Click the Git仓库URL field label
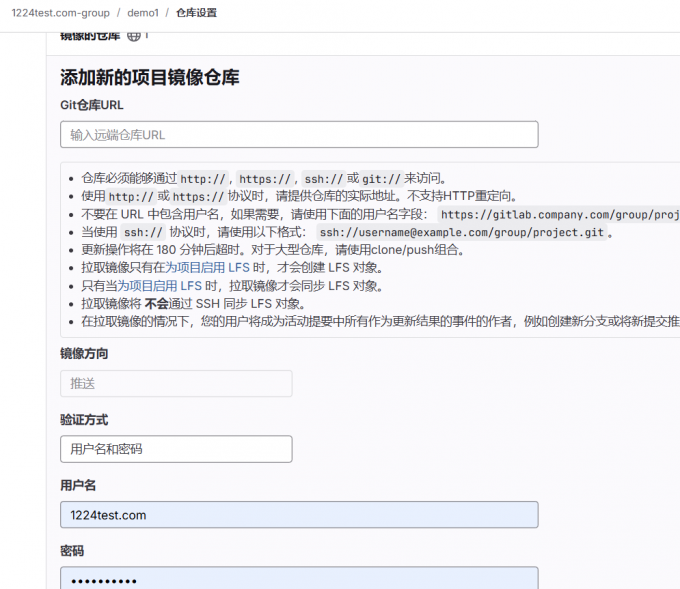 92,105
